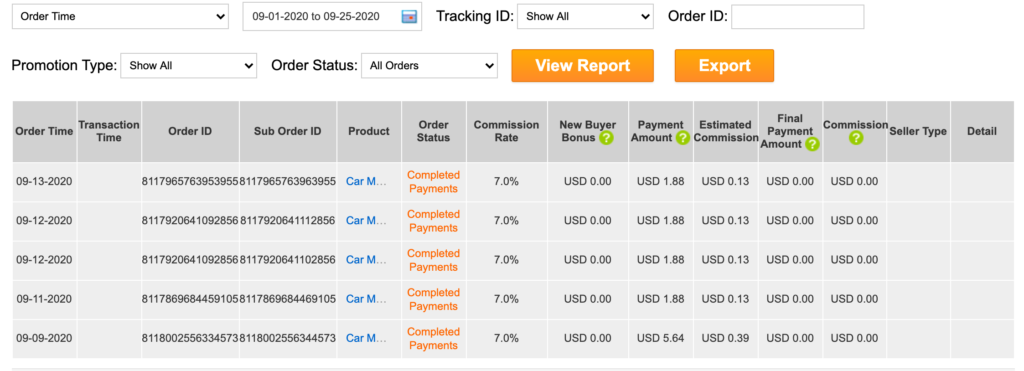Viewport: 1024px width, 371px height.
Task: Click Completed Payments status for 09-13-2020 order
Action: (434, 182)
